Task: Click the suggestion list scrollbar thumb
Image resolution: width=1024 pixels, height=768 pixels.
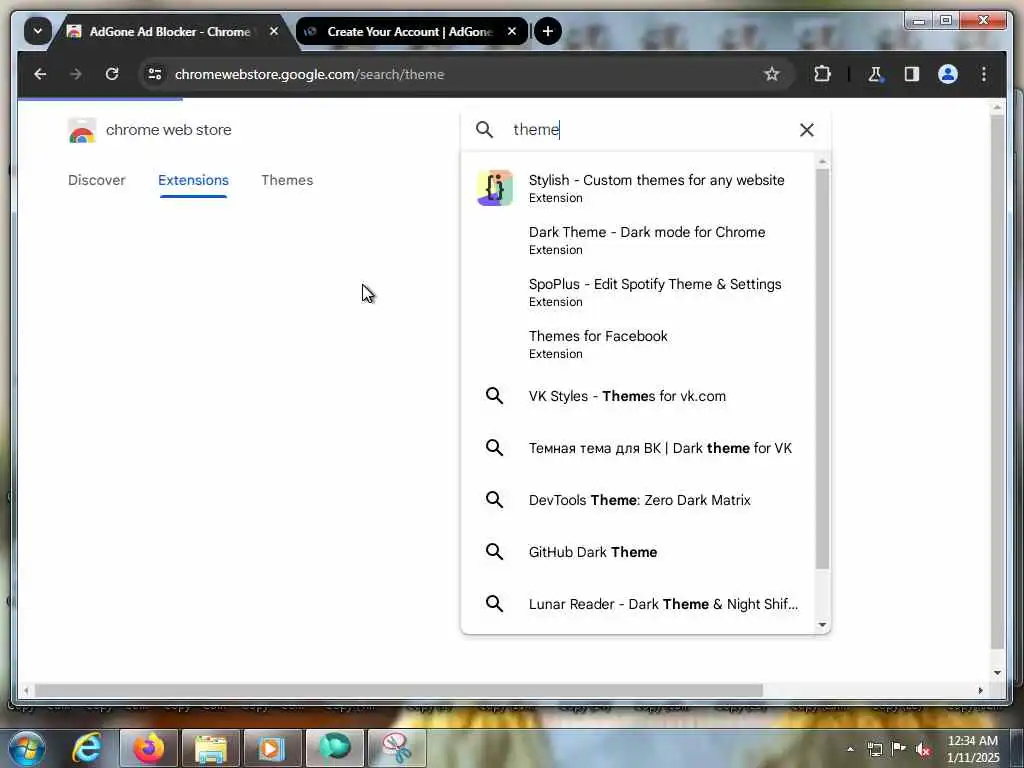Action: point(822,369)
